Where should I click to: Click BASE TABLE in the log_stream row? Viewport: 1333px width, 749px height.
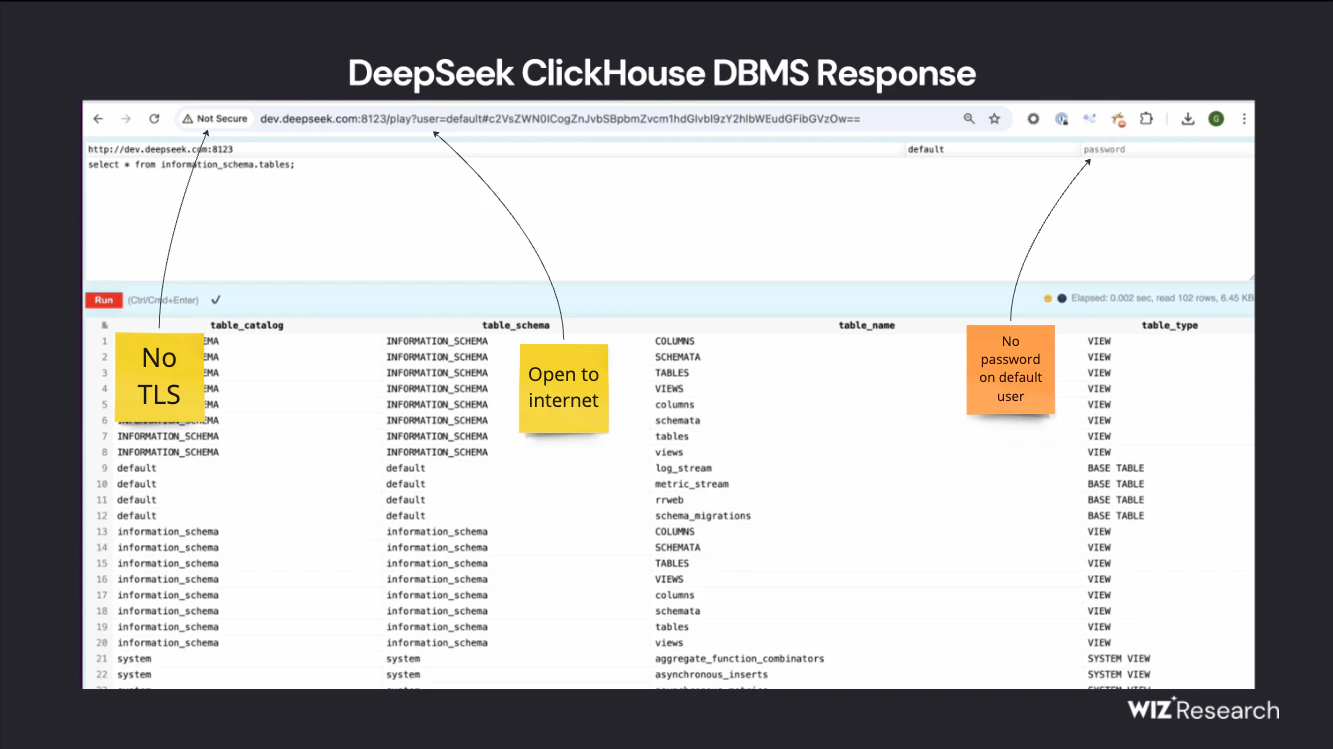pos(1116,468)
